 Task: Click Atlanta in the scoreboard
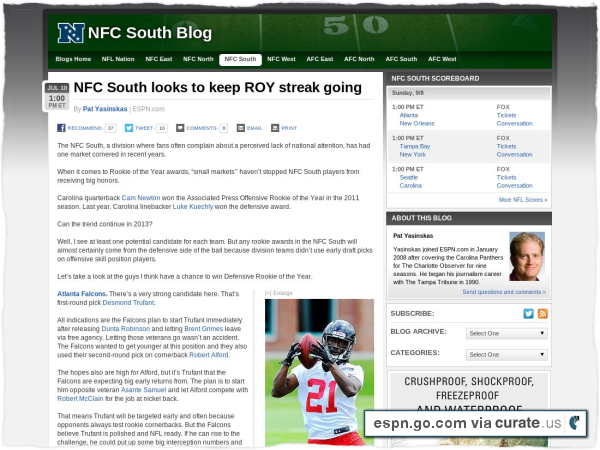[x=409, y=115]
